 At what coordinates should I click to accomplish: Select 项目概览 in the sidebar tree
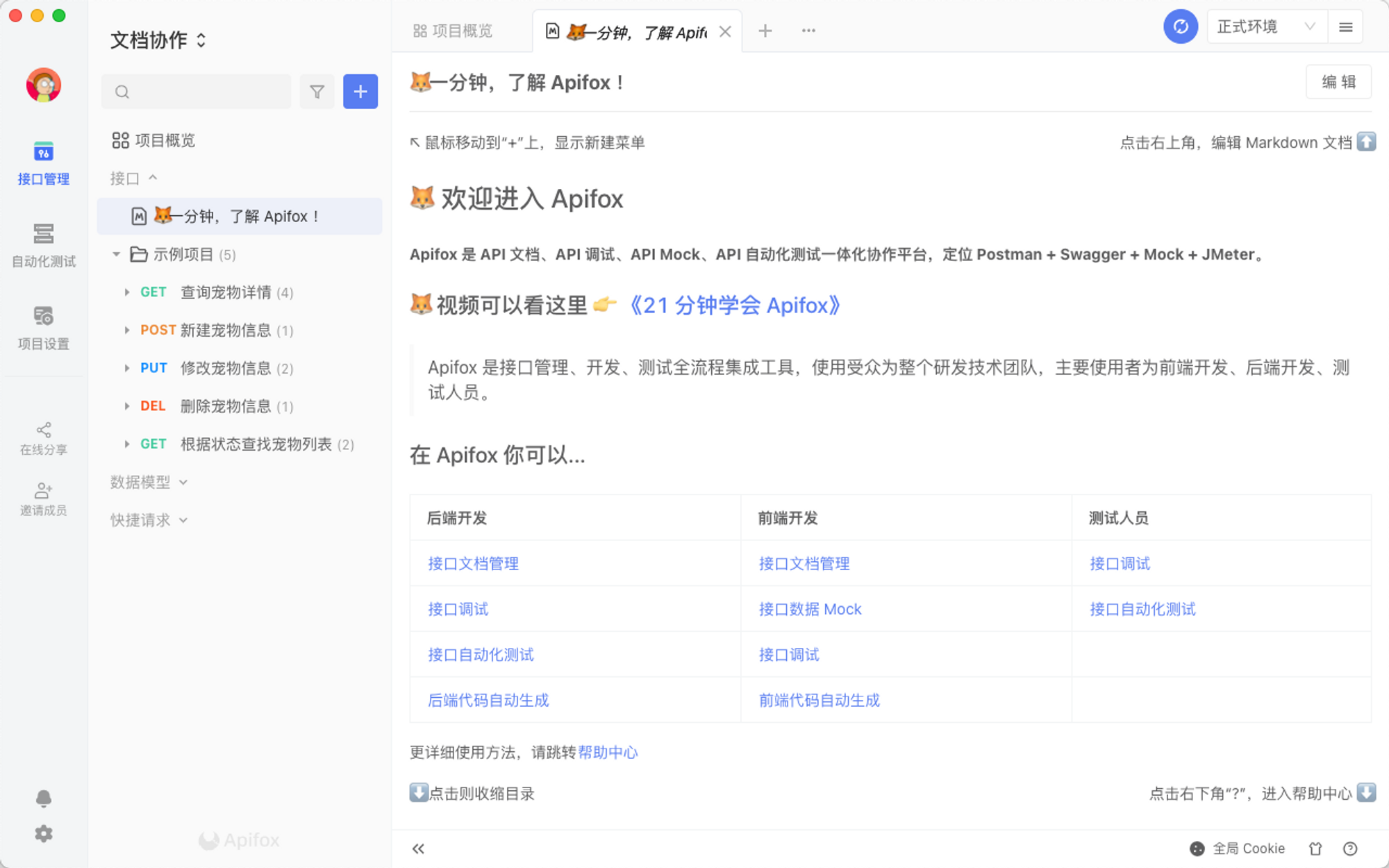(x=153, y=140)
